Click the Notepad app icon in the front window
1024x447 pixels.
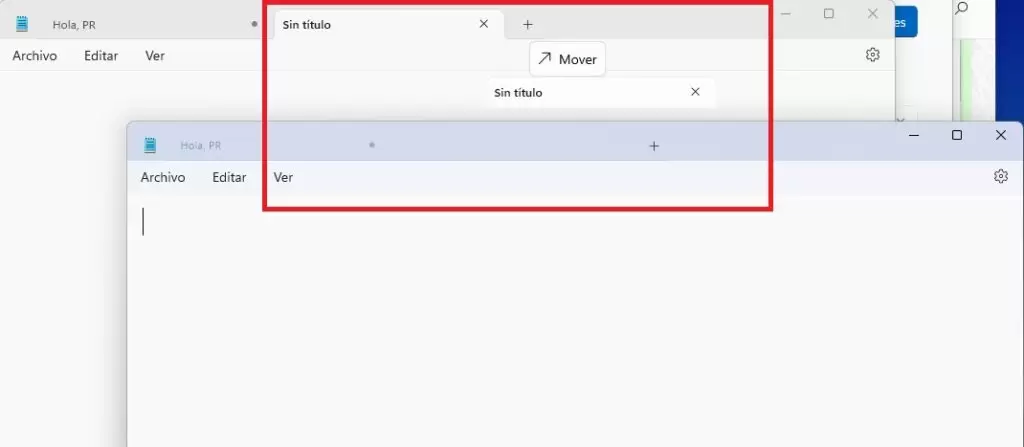pos(150,145)
